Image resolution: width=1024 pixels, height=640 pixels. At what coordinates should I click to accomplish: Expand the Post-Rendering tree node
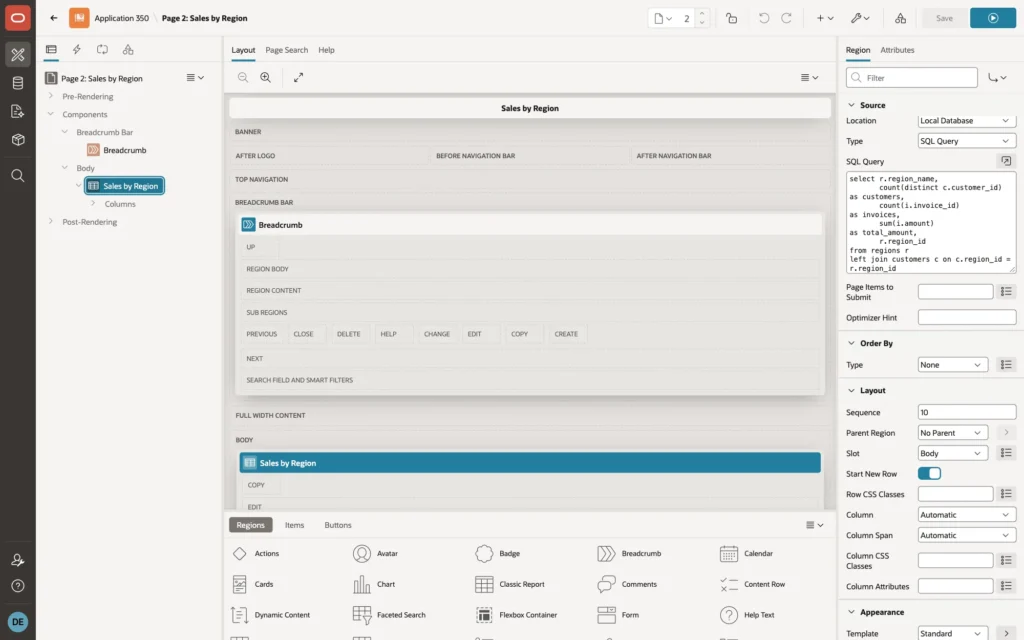51,221
